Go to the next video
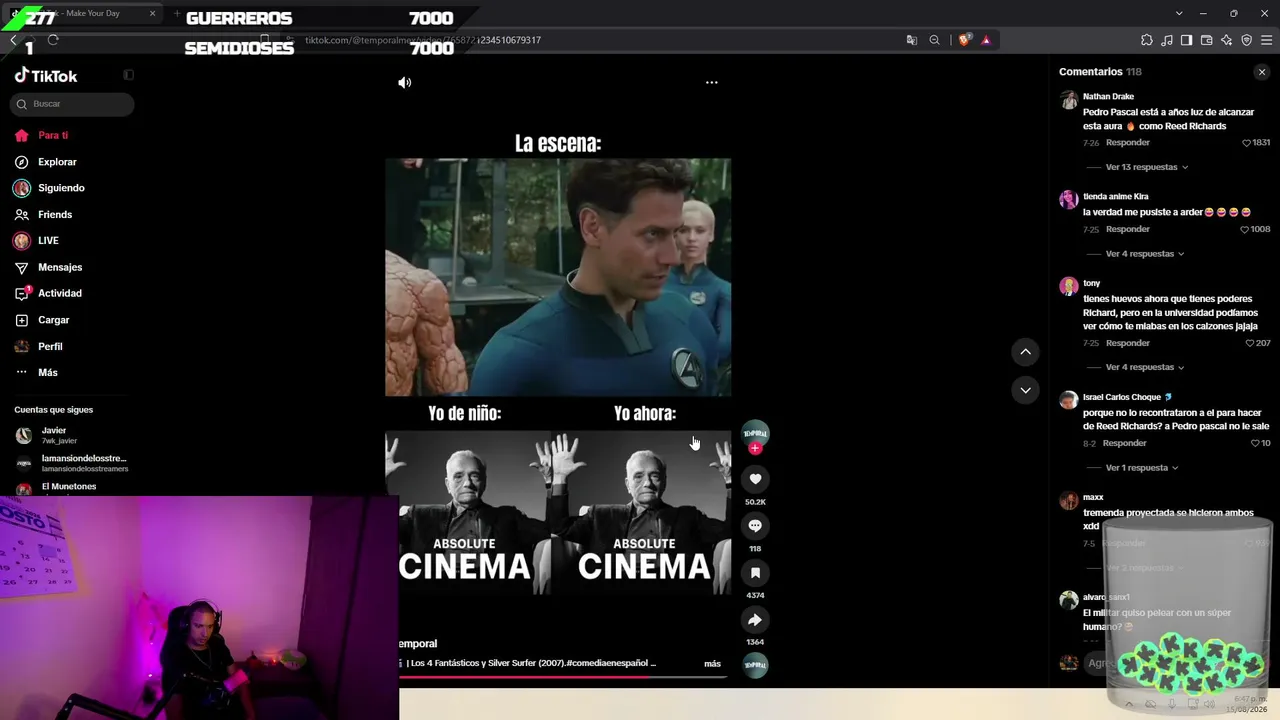The height and width of the screenshot is (720, 1280). pos(1025,390)
